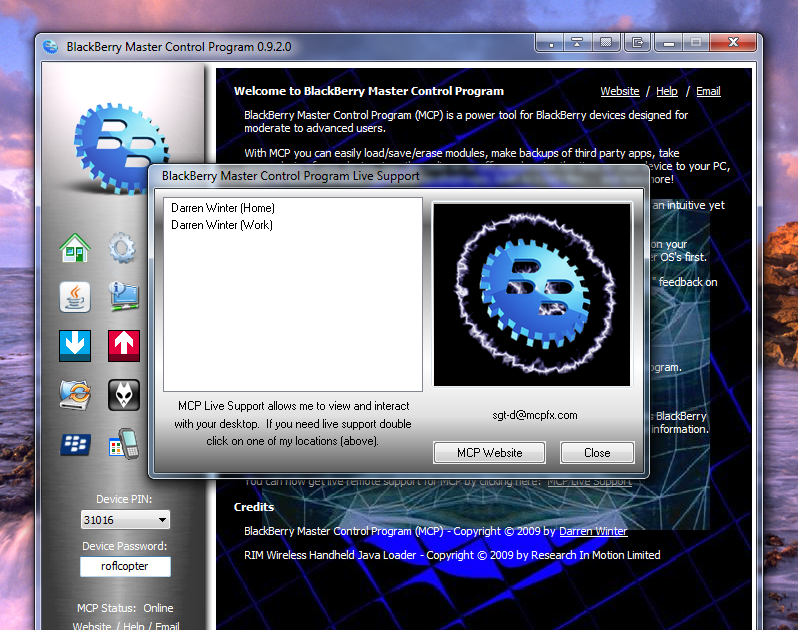The height and width of the screenshot is (630, 798).
Task: Click the Device Password field
Action: [125, 566]
